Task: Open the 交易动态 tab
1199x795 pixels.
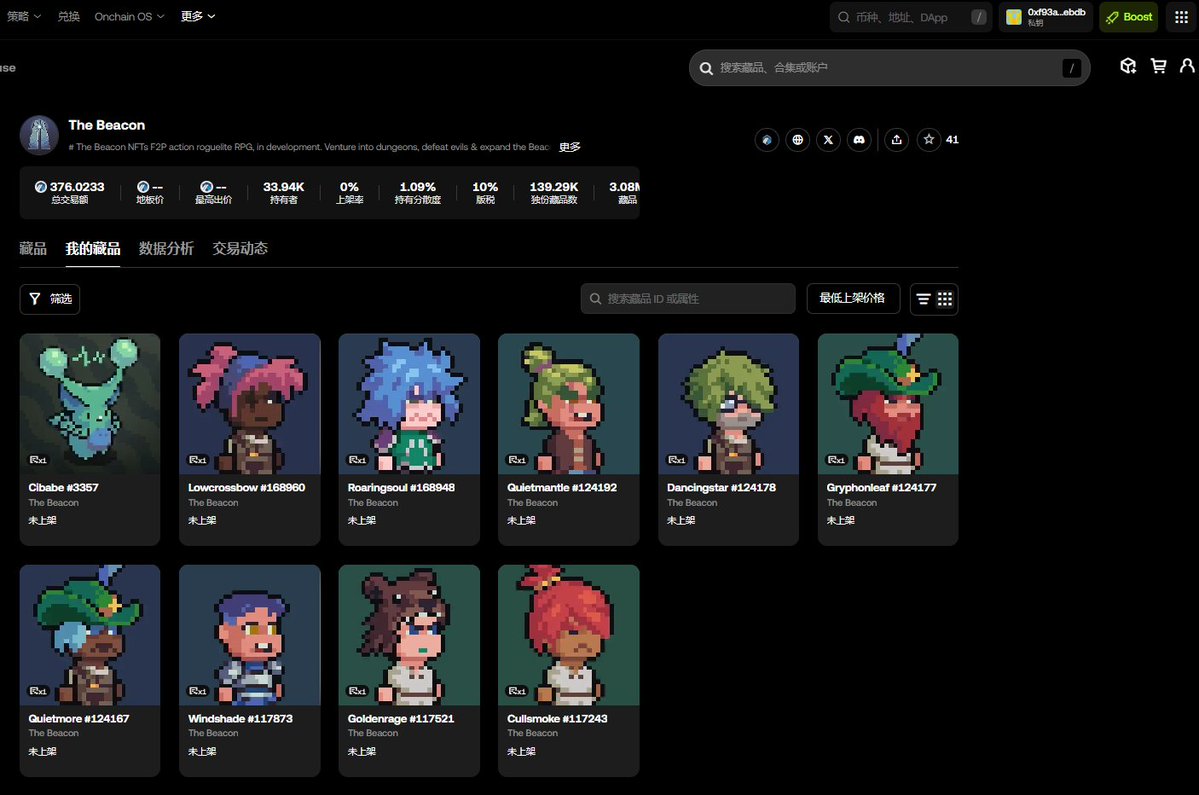Action: point(240,248)
